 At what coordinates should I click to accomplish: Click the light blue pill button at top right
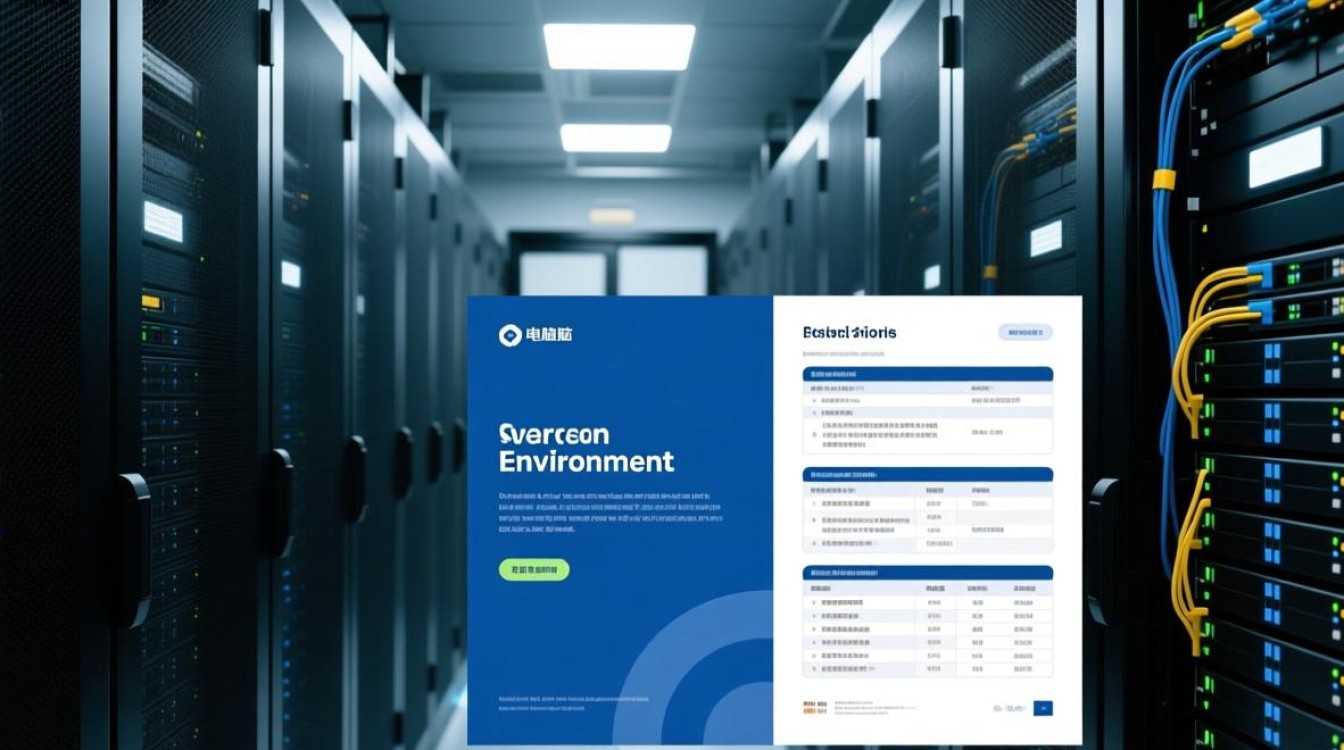(1025, 332)
